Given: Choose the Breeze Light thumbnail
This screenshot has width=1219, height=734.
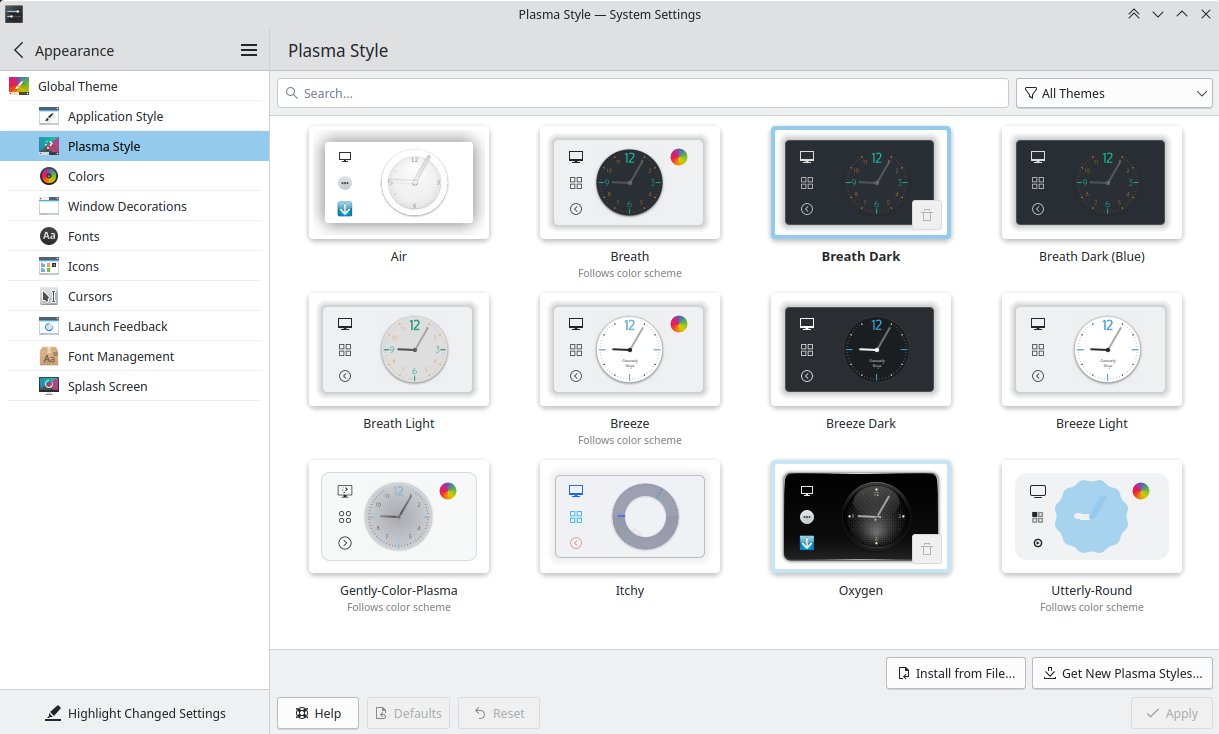Looking at the screenshot, I should pos(1092,350).
